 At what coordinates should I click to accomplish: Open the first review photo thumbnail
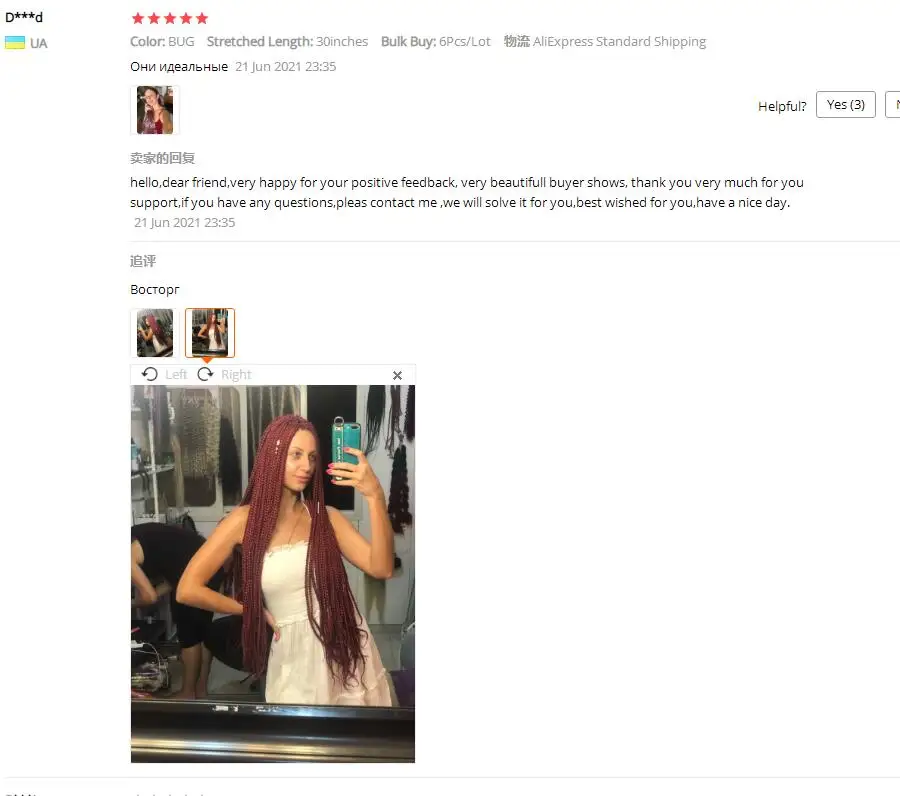[155, 110]
